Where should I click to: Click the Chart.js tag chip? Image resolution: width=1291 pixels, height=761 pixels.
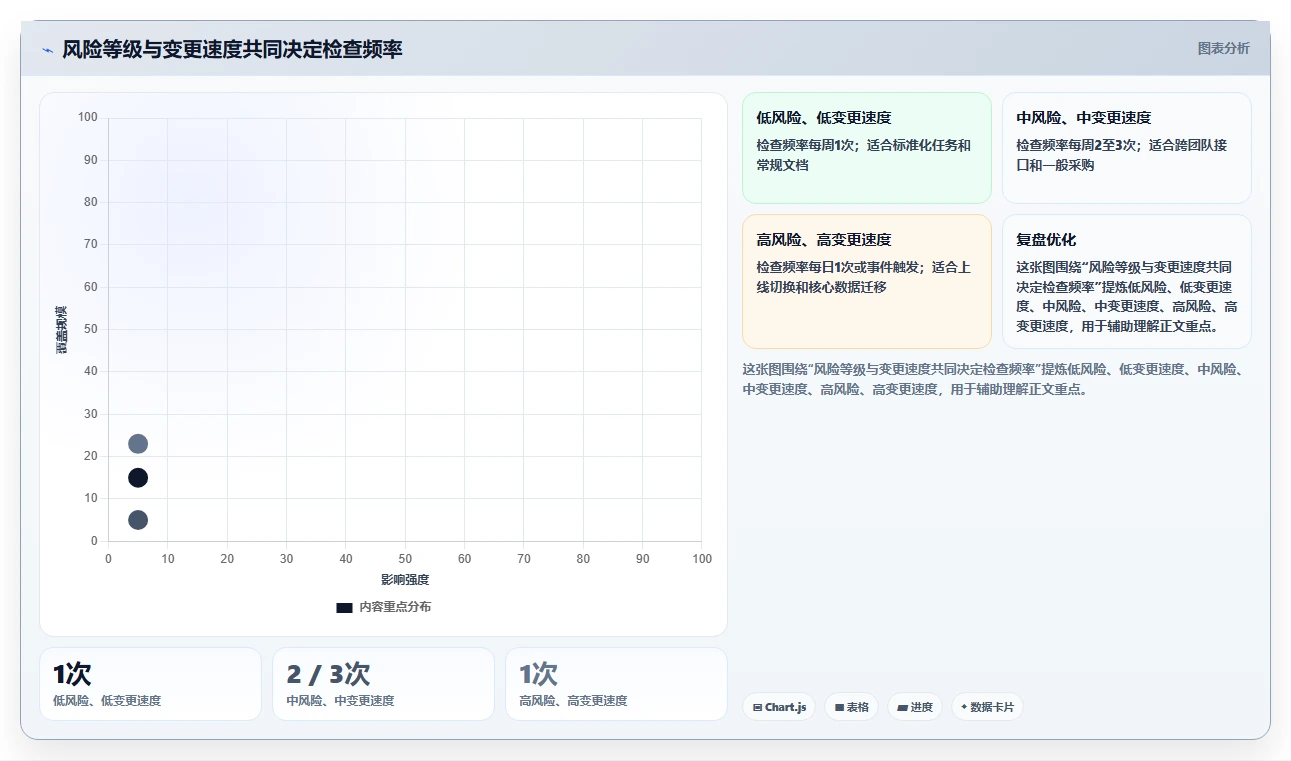pos(779,707)
